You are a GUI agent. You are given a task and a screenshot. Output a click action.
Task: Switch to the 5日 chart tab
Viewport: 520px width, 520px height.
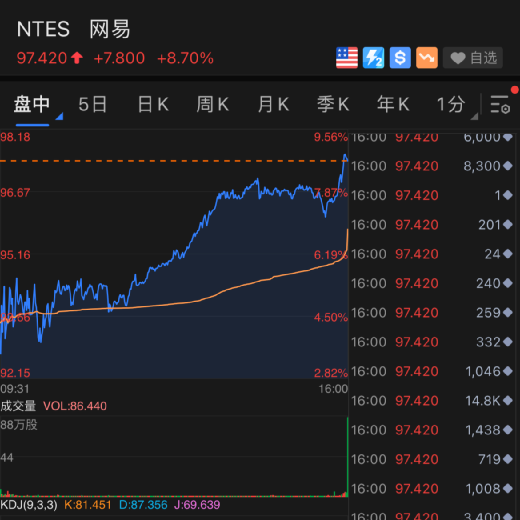point(93,104)
